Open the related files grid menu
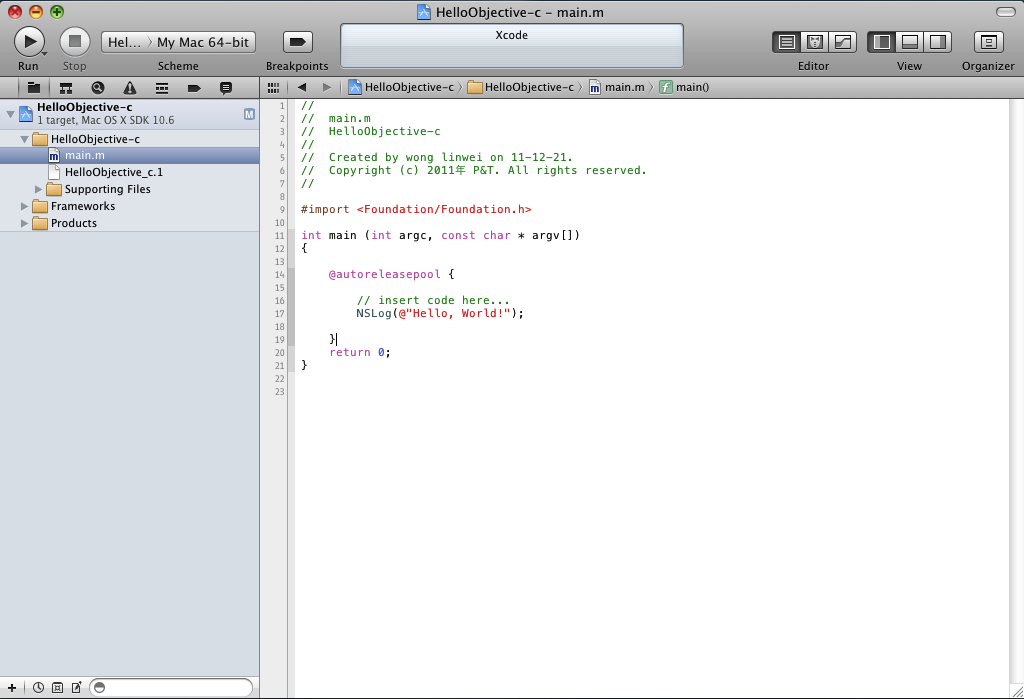Viewport: 1024px width, 699px height. [x=274, y=88]
